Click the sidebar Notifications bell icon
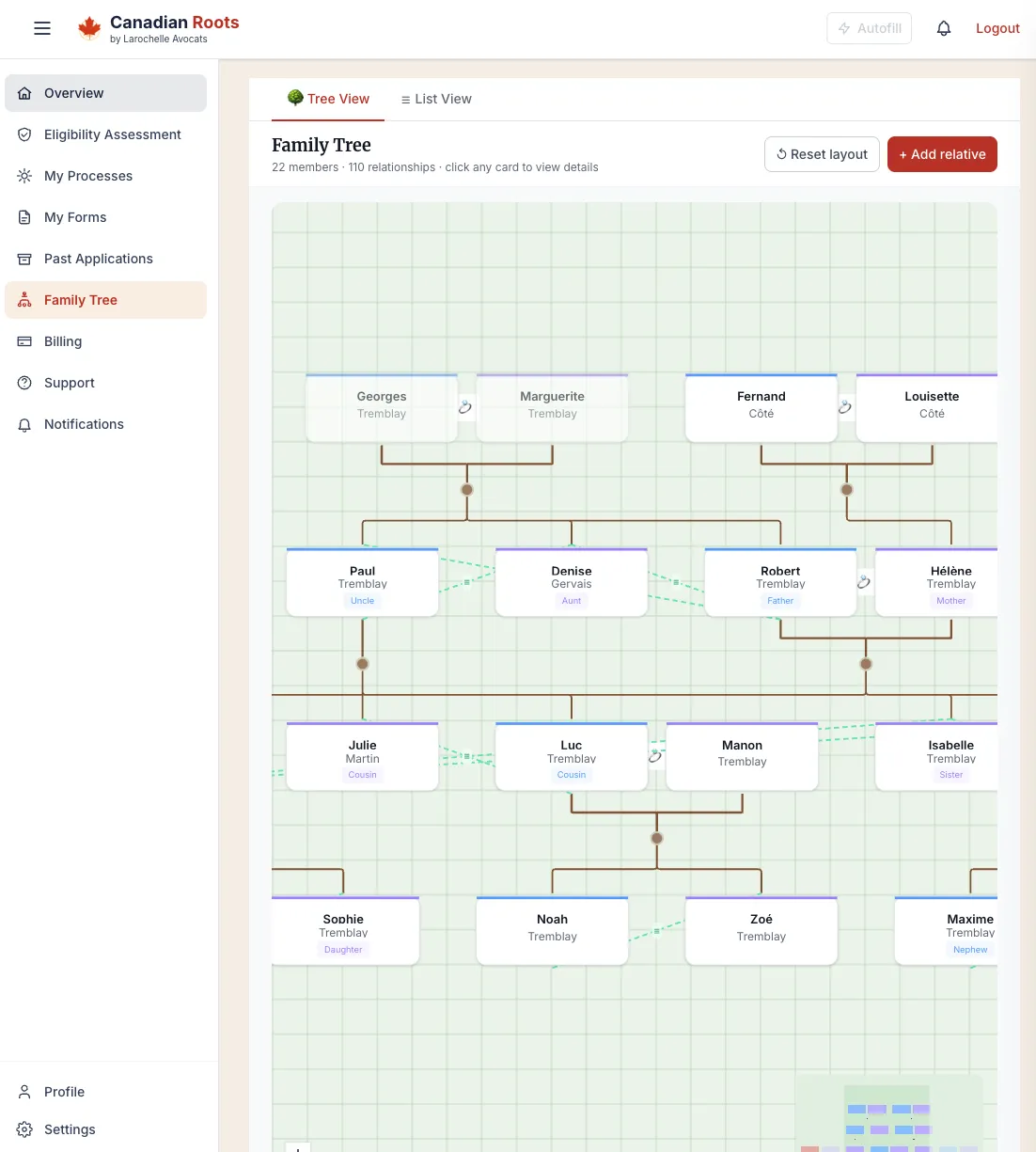 tap(24, 424)
